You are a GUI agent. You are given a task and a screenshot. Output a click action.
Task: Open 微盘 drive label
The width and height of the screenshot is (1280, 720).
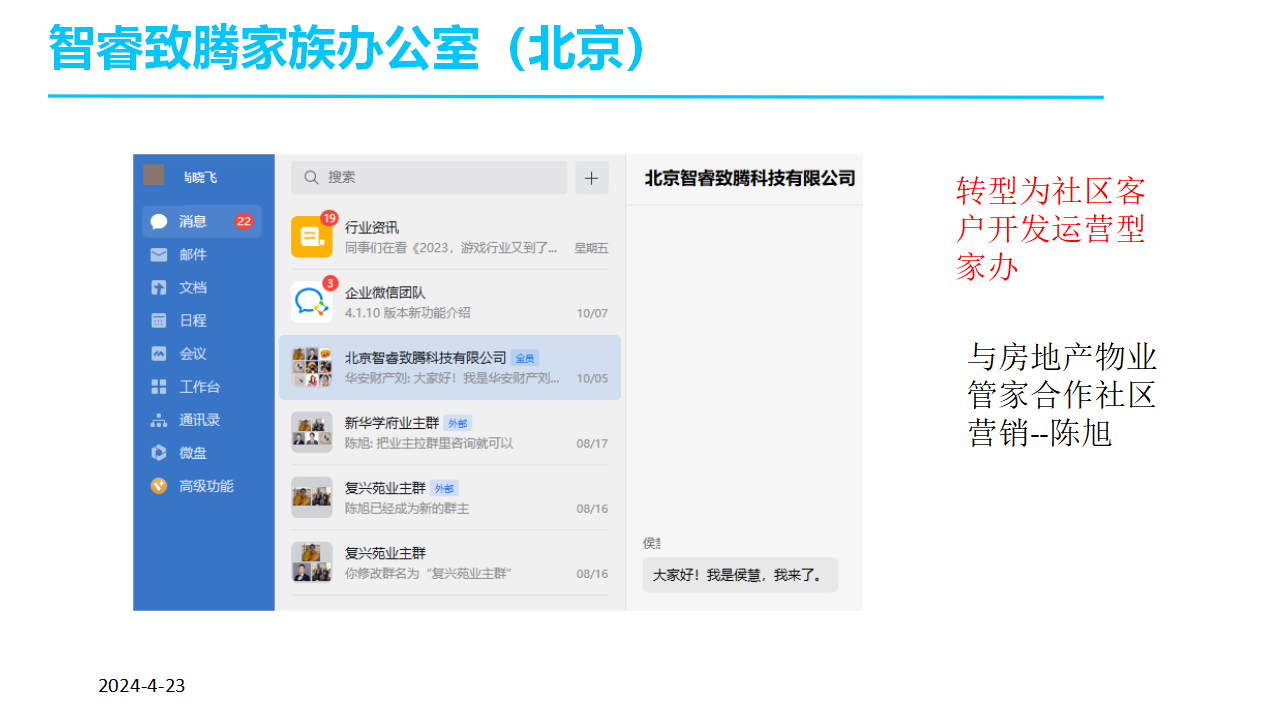click(x=193, y=453)
